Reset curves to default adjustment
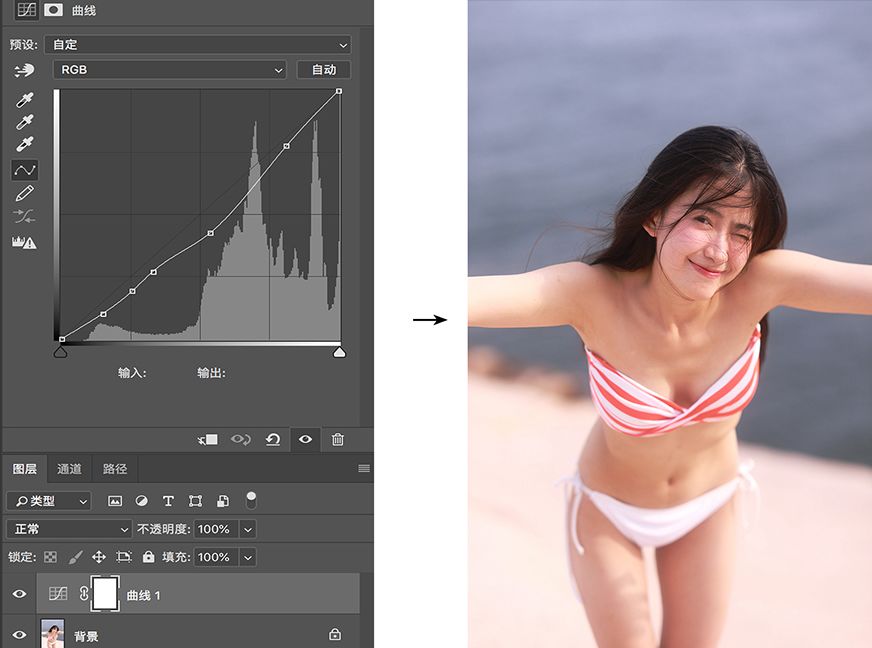This screenshot has width=872, height=648. click(272, 439)
